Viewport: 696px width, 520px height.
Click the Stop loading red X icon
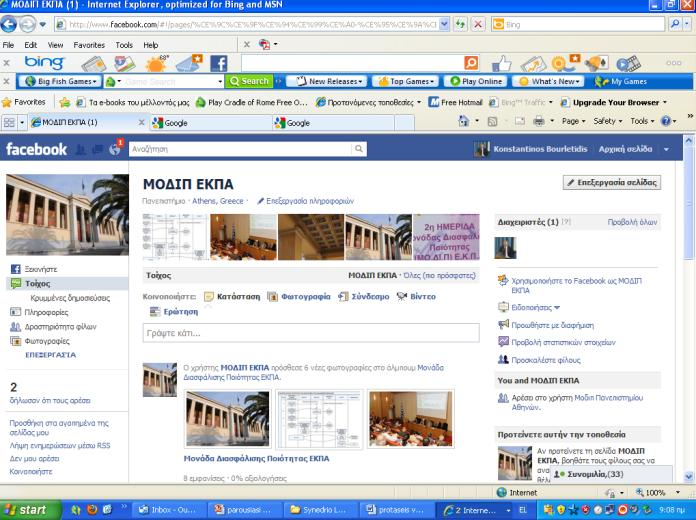(x=478, y=24)
